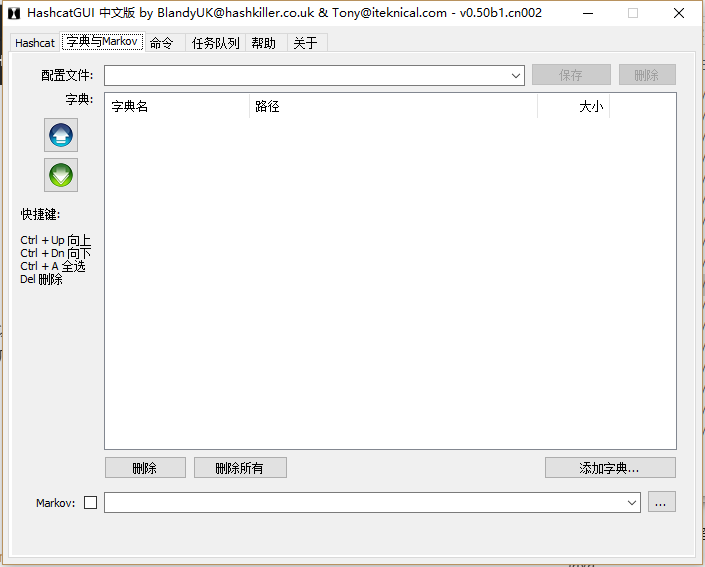Click 添加字典... to add a dictionary
Screen dimensions: 705x567
(610, 468)
